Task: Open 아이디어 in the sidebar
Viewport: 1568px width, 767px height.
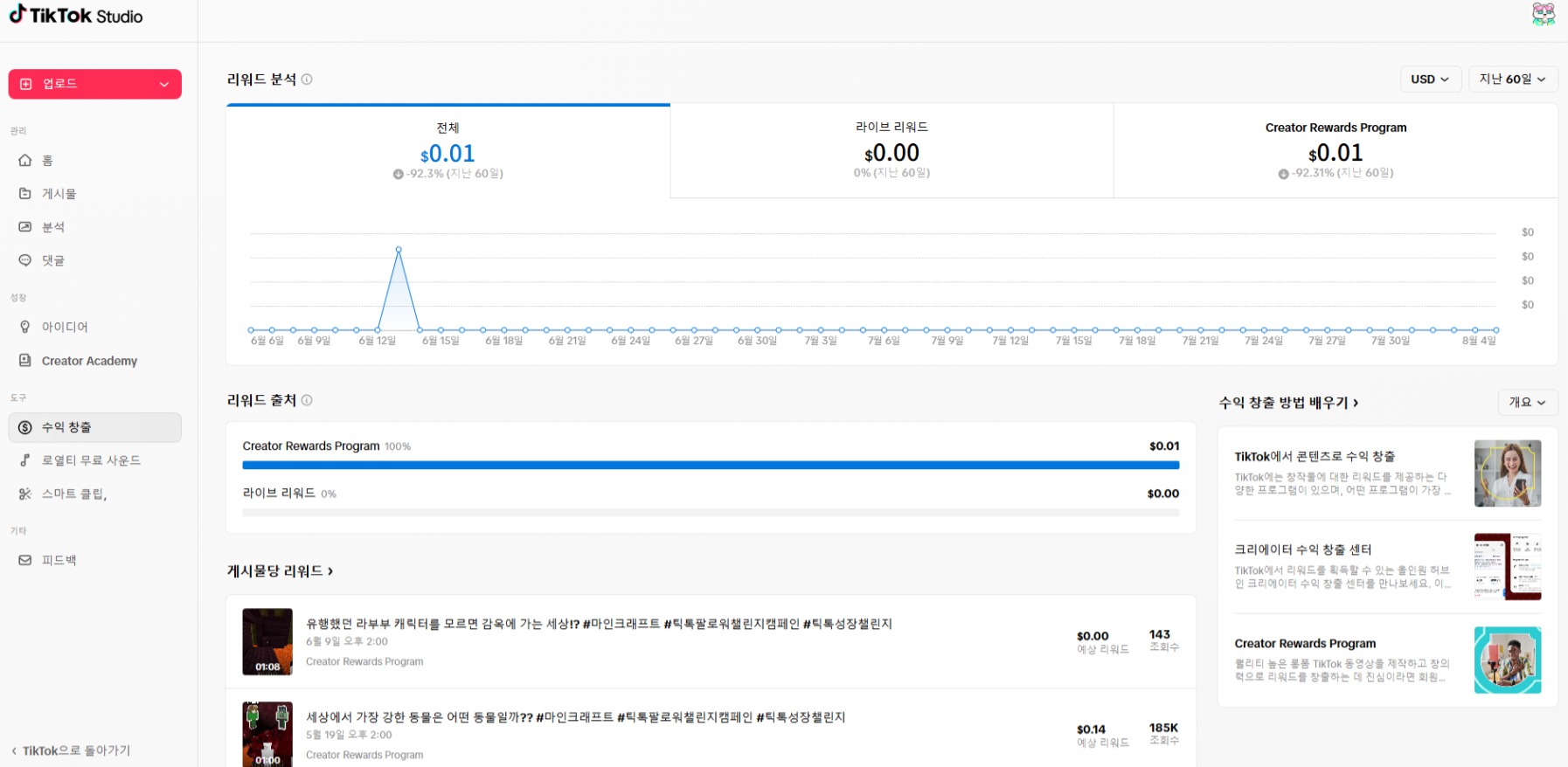Action: pyautogui.click(x=94, y=327)
